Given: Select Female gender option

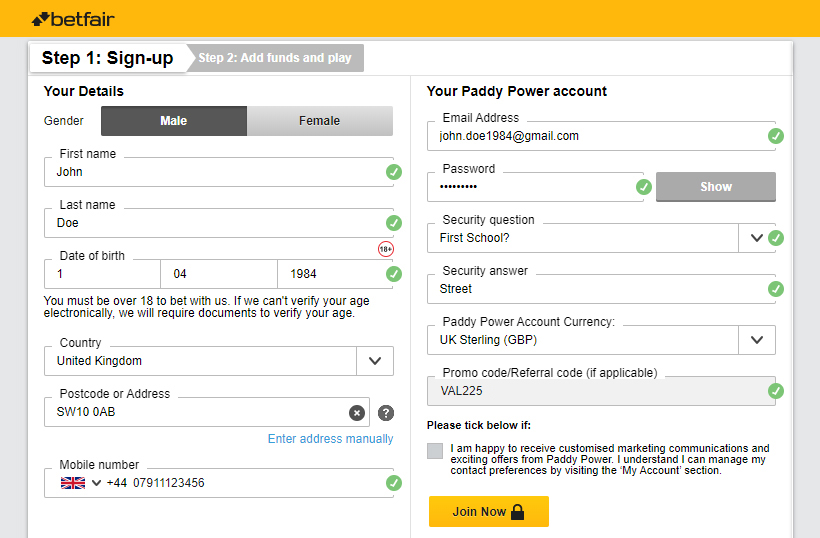Looking at the screenshot, I should 320,121.
